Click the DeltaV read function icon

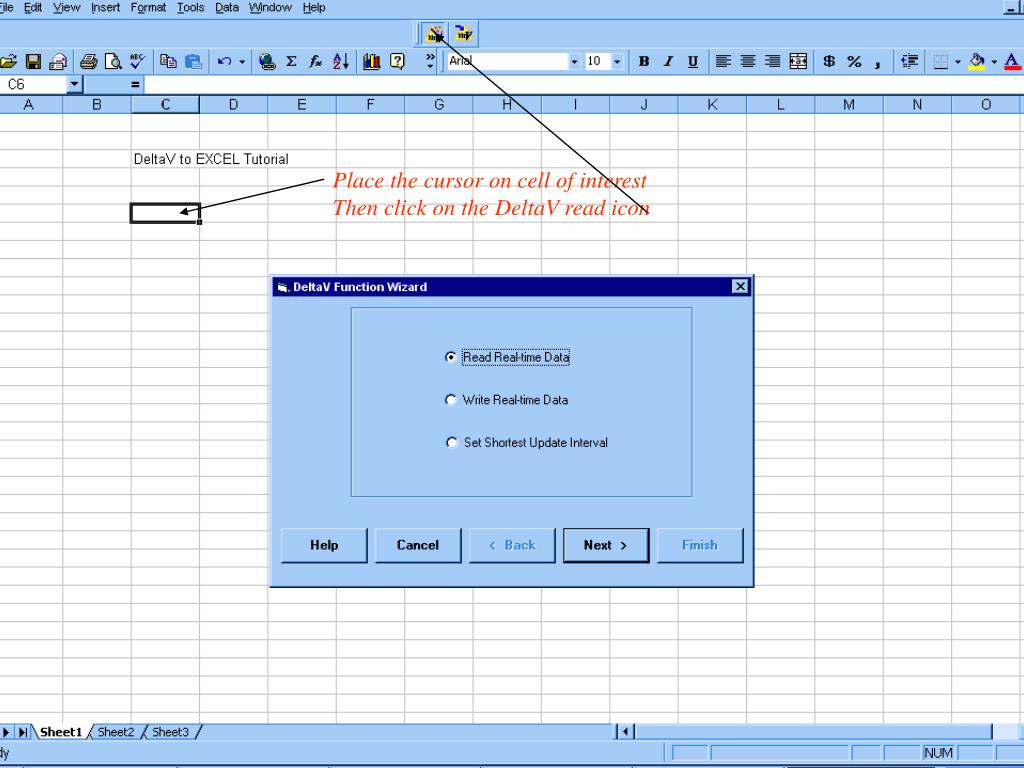point(436,33)
